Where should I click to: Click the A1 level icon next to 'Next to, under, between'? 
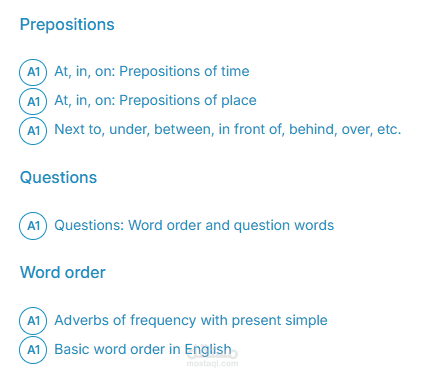33,131
